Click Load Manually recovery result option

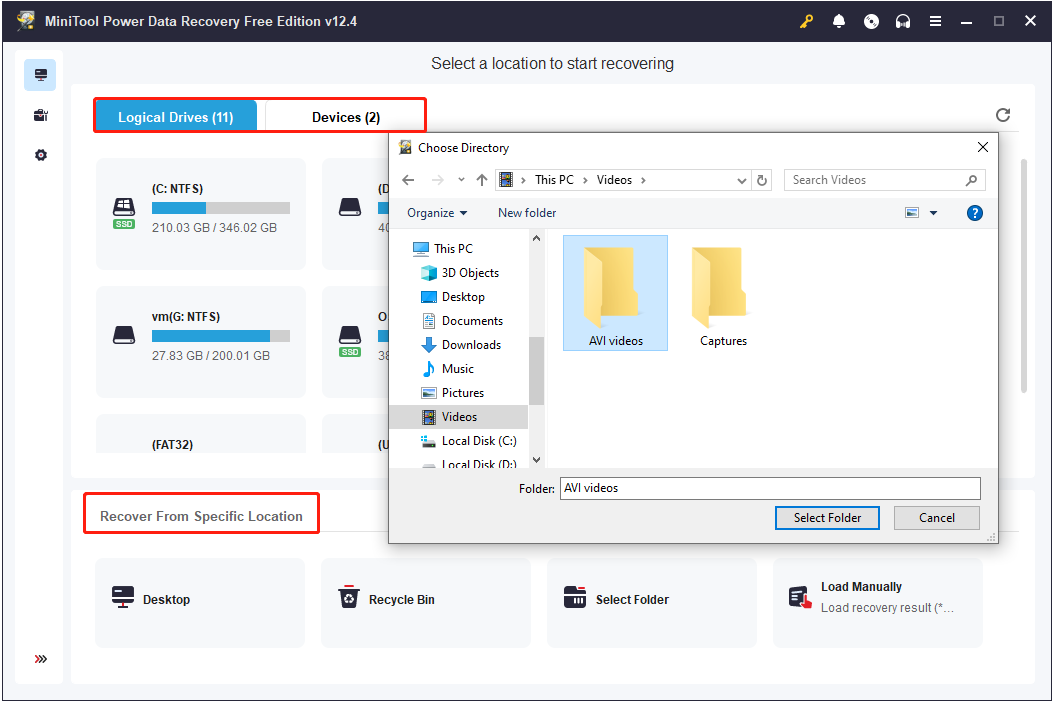click(x=878, y=602)
